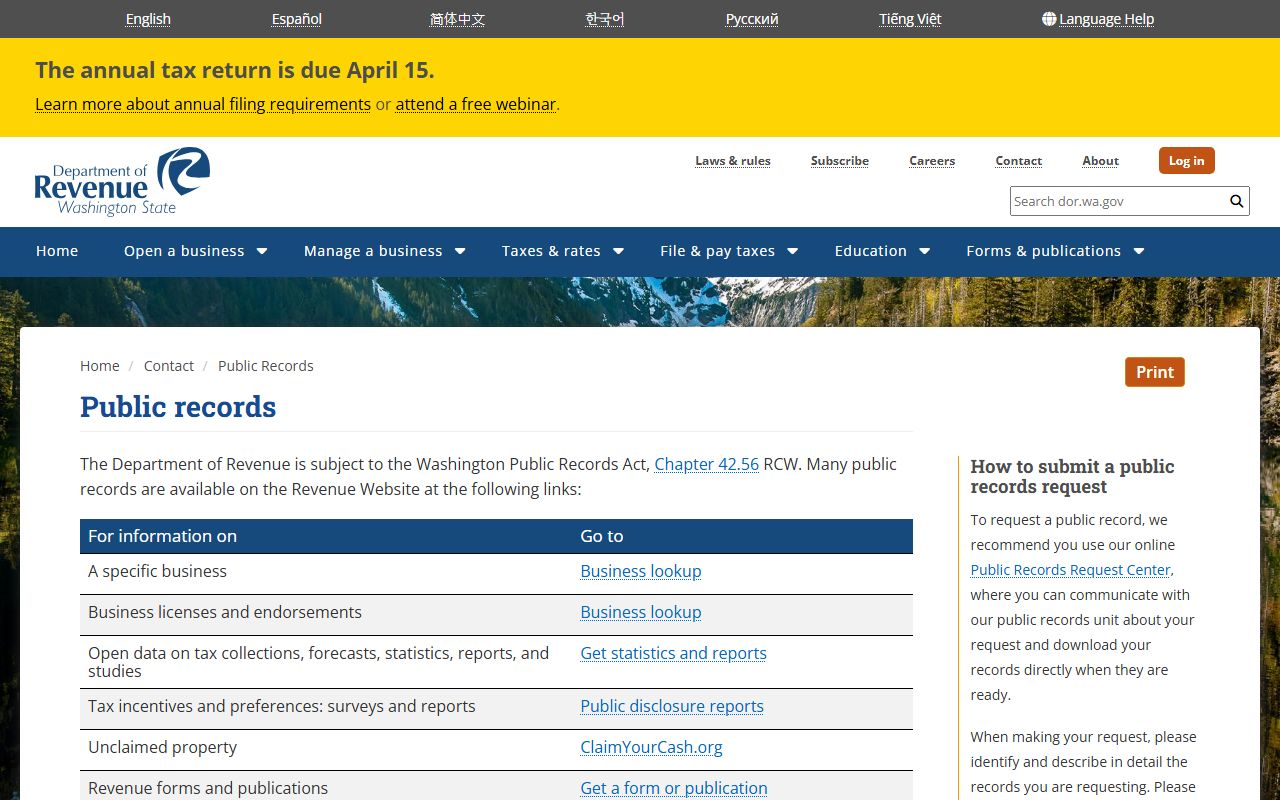The image size is (1280, 800).
Task: Open the Public Records Request Center link
Action: point(1070,570)
